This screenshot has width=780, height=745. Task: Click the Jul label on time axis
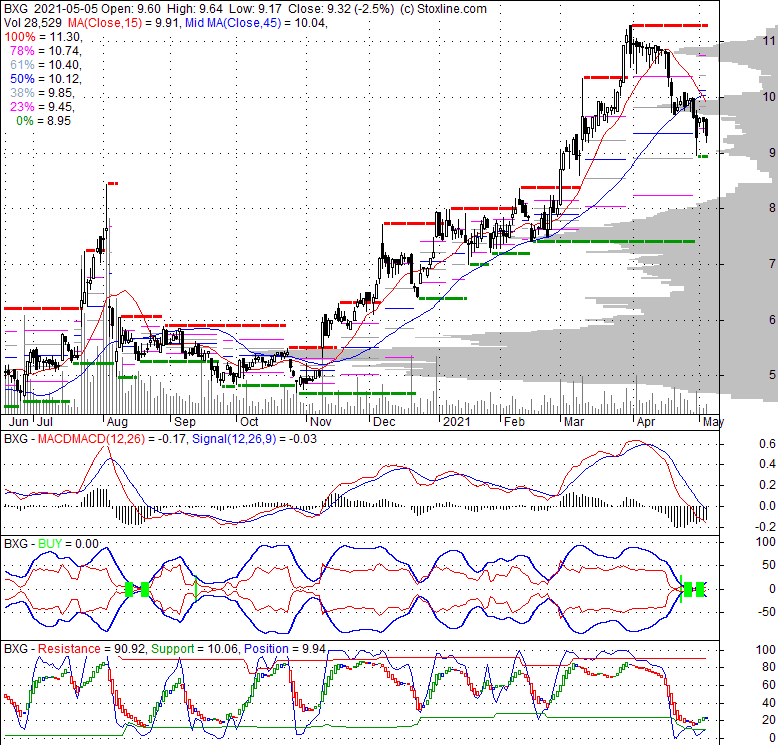pos(45,422)
